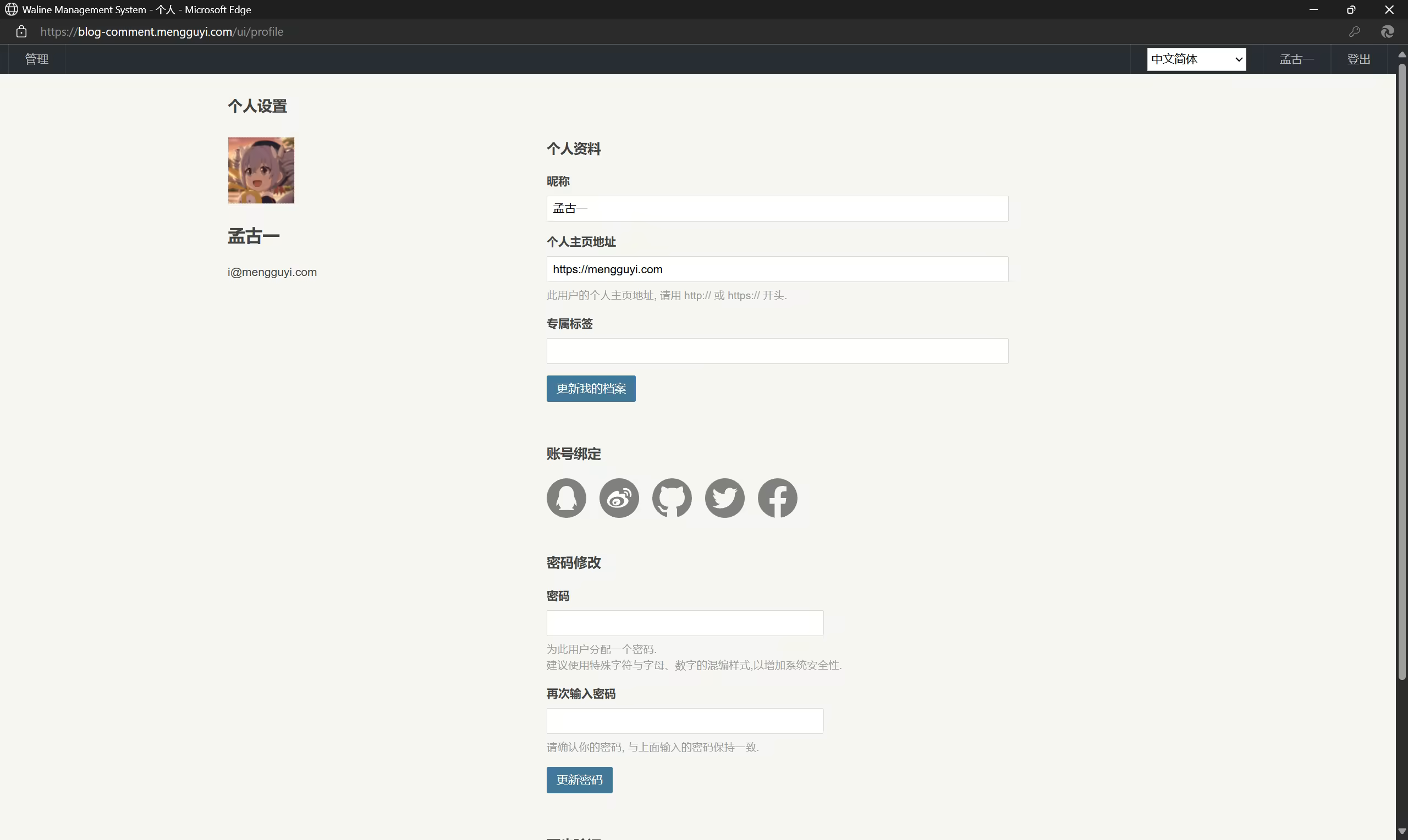Image resolution: width=1408 pixels, height=840 pixels.
Task: Open the 管理 menu item
Action: pos(37,59)
